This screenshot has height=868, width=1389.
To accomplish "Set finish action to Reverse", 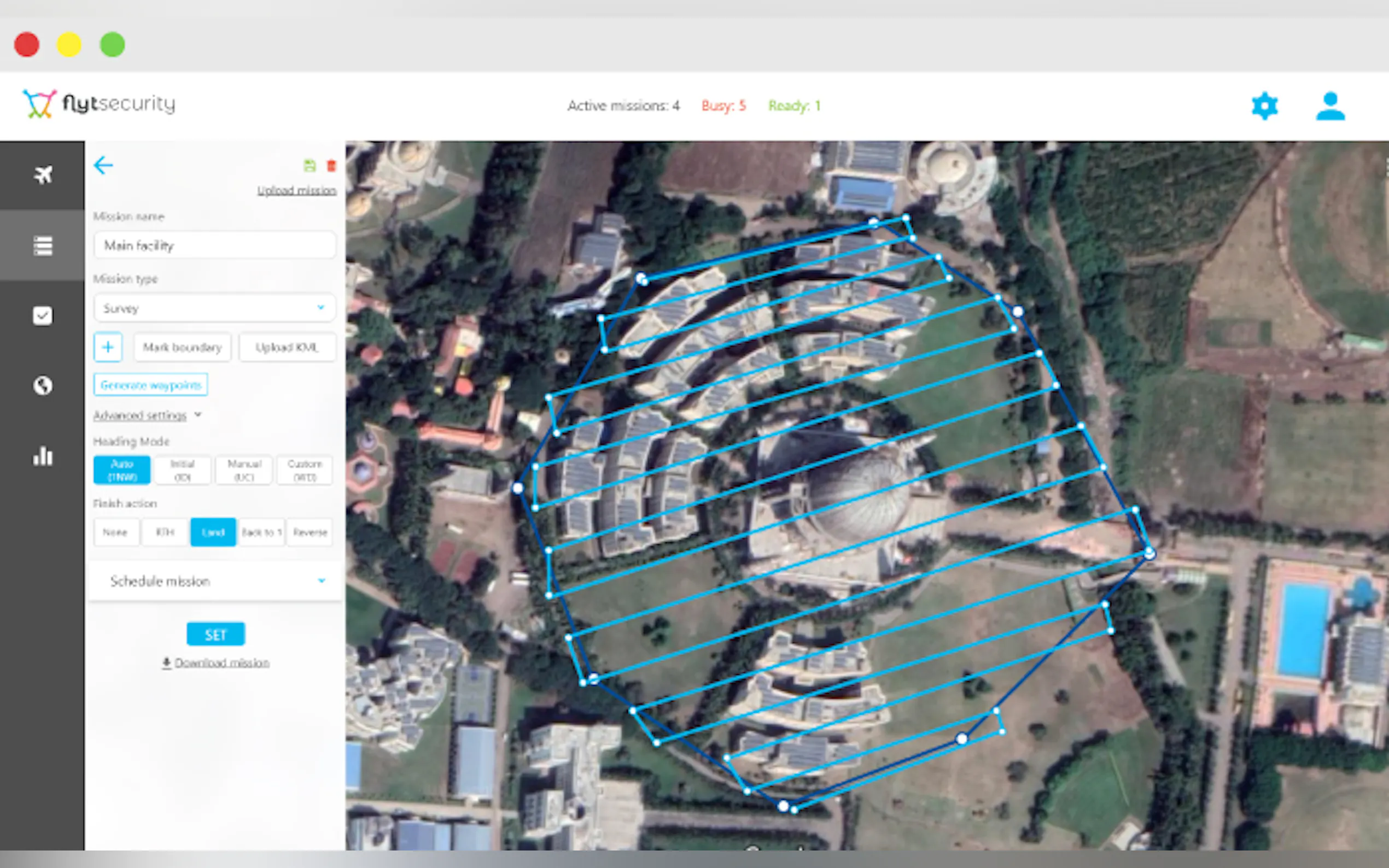I will pyautogui.click(x=310, y=532).
